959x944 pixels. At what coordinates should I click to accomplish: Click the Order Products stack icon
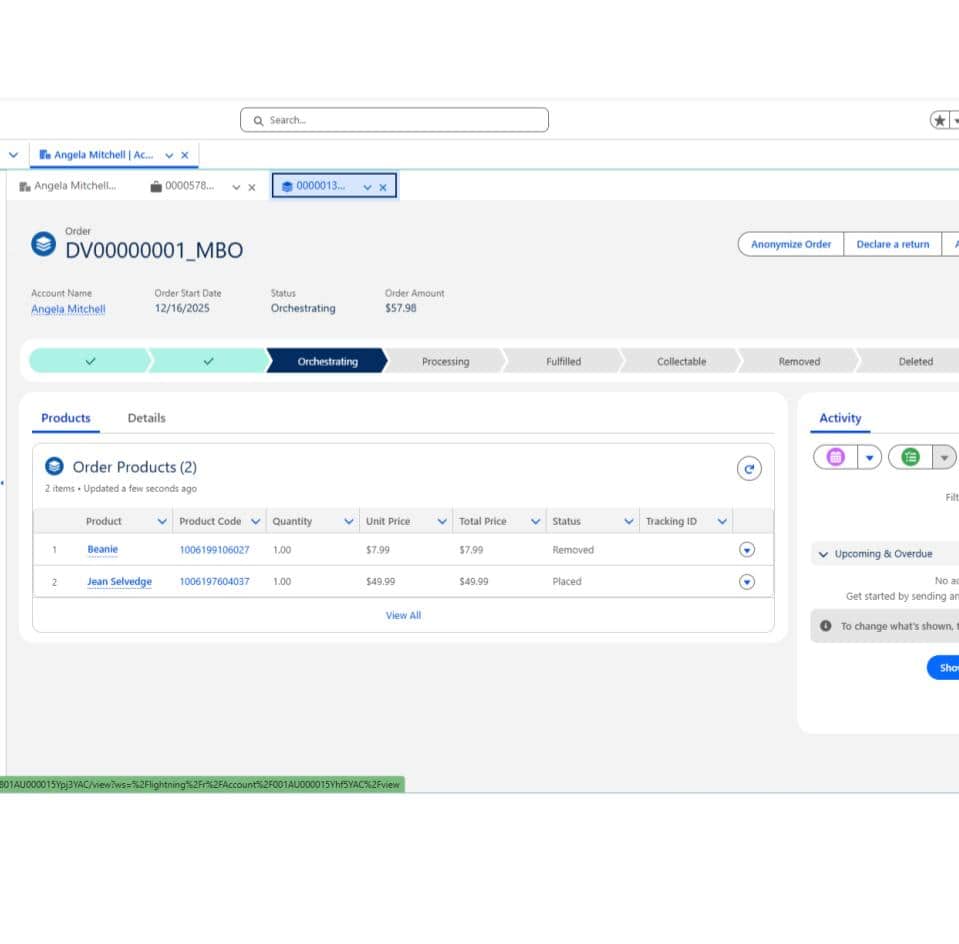pyautogui.click(x=55, y=467)
